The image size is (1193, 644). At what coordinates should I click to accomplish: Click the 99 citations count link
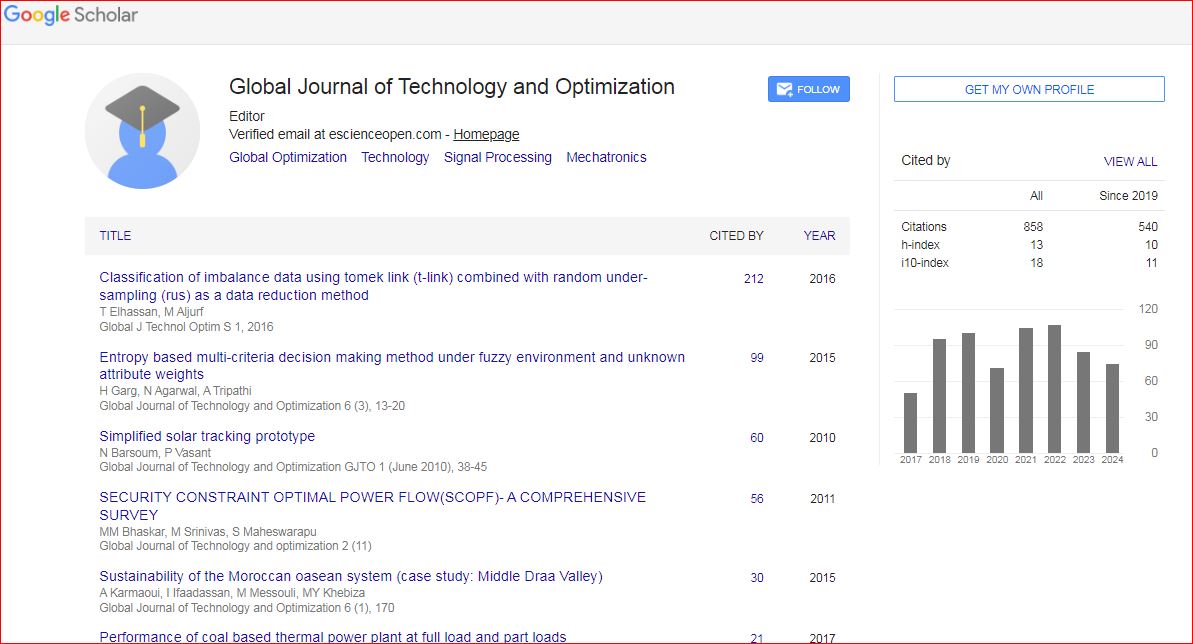pyautogui.click(x=756, y=358)
